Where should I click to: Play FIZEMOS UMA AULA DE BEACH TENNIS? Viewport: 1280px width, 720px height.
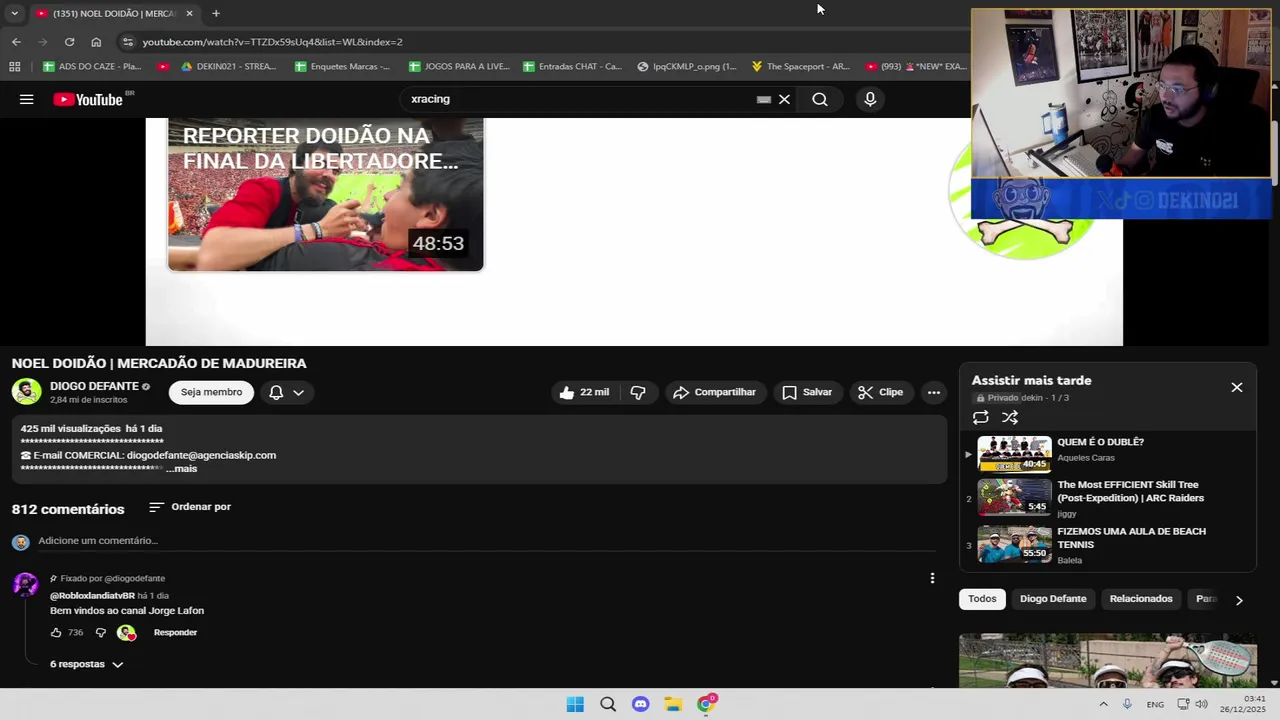1108,545
